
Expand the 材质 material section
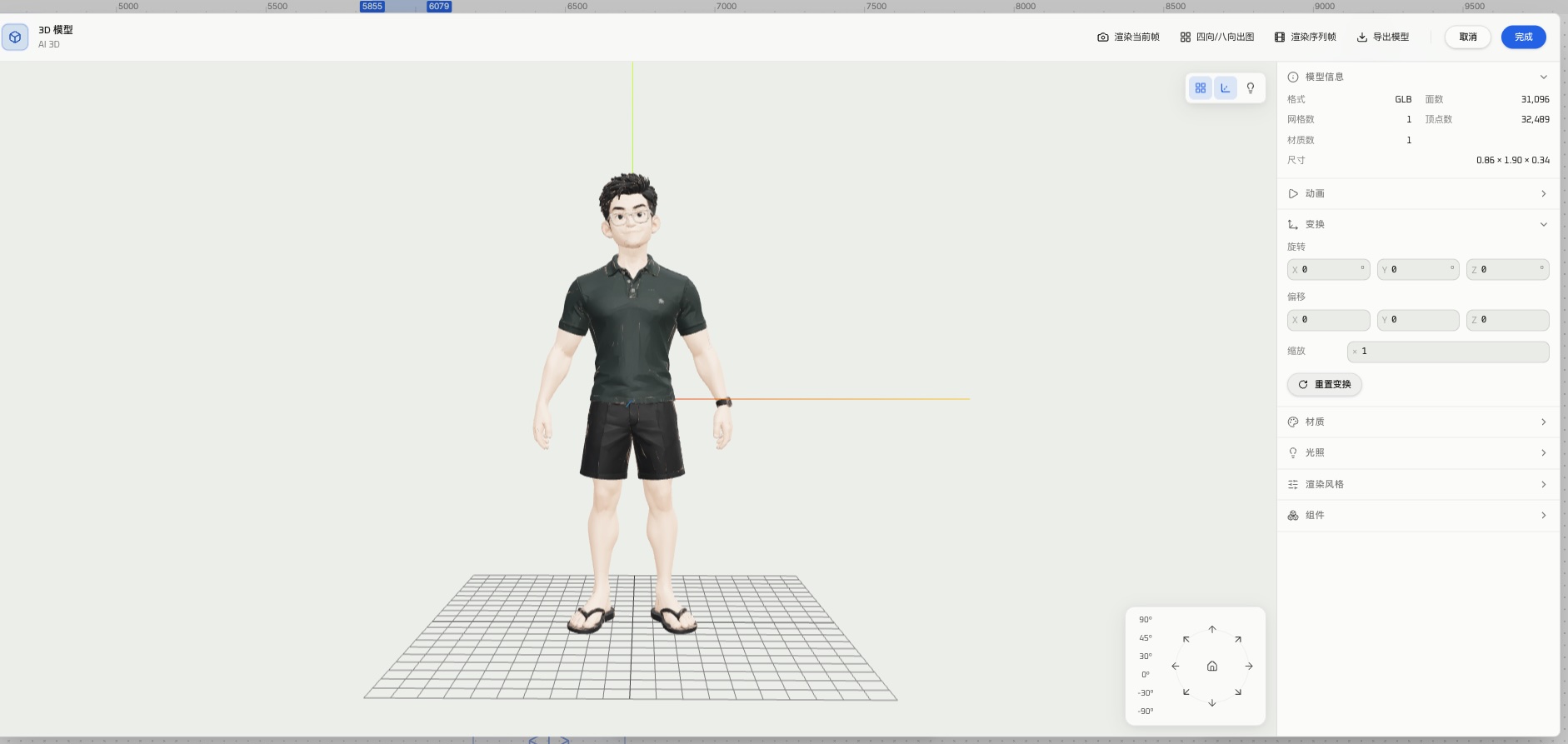[x=1418, y=422]
